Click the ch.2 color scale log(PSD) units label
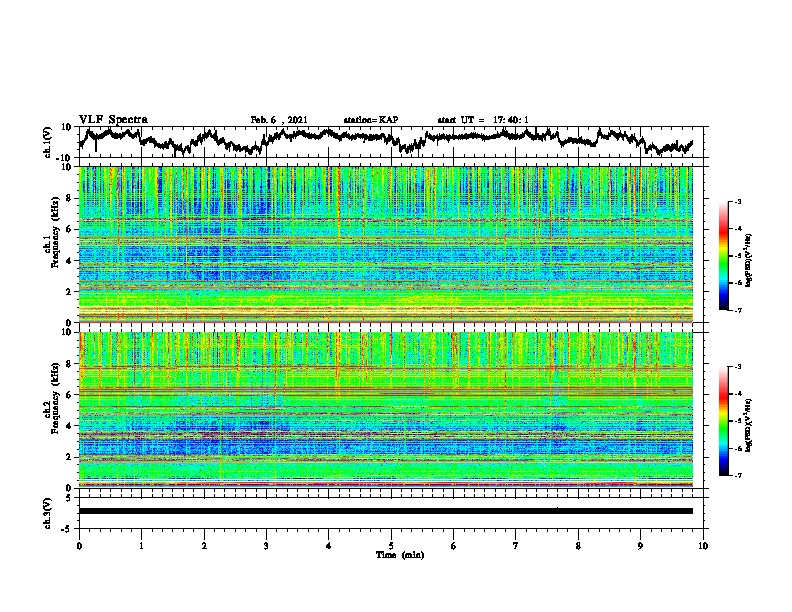792x612 pixels. click(x=749, y=425)
